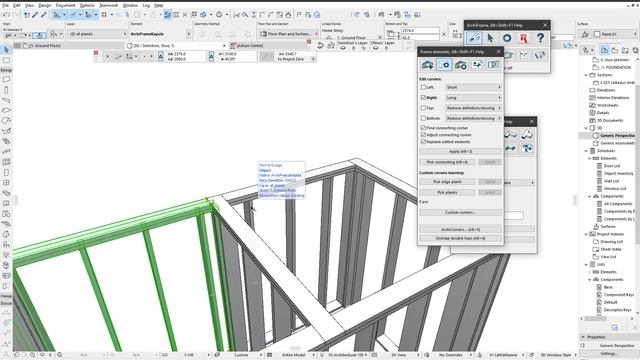Open the Top corner Remove definition dropdown

473,108
